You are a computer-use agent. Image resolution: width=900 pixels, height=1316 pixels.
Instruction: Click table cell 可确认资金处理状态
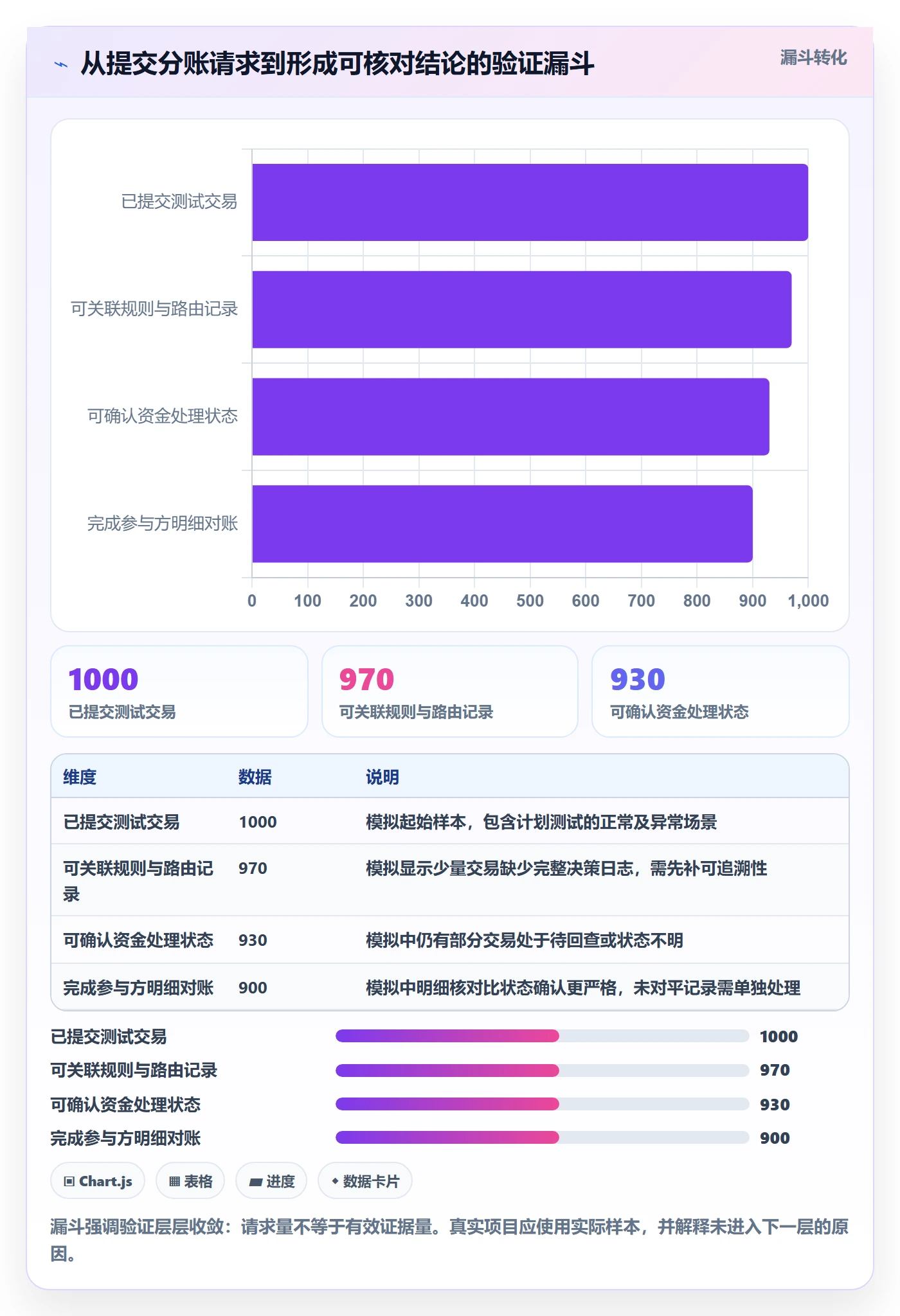(x=138, y=940)
